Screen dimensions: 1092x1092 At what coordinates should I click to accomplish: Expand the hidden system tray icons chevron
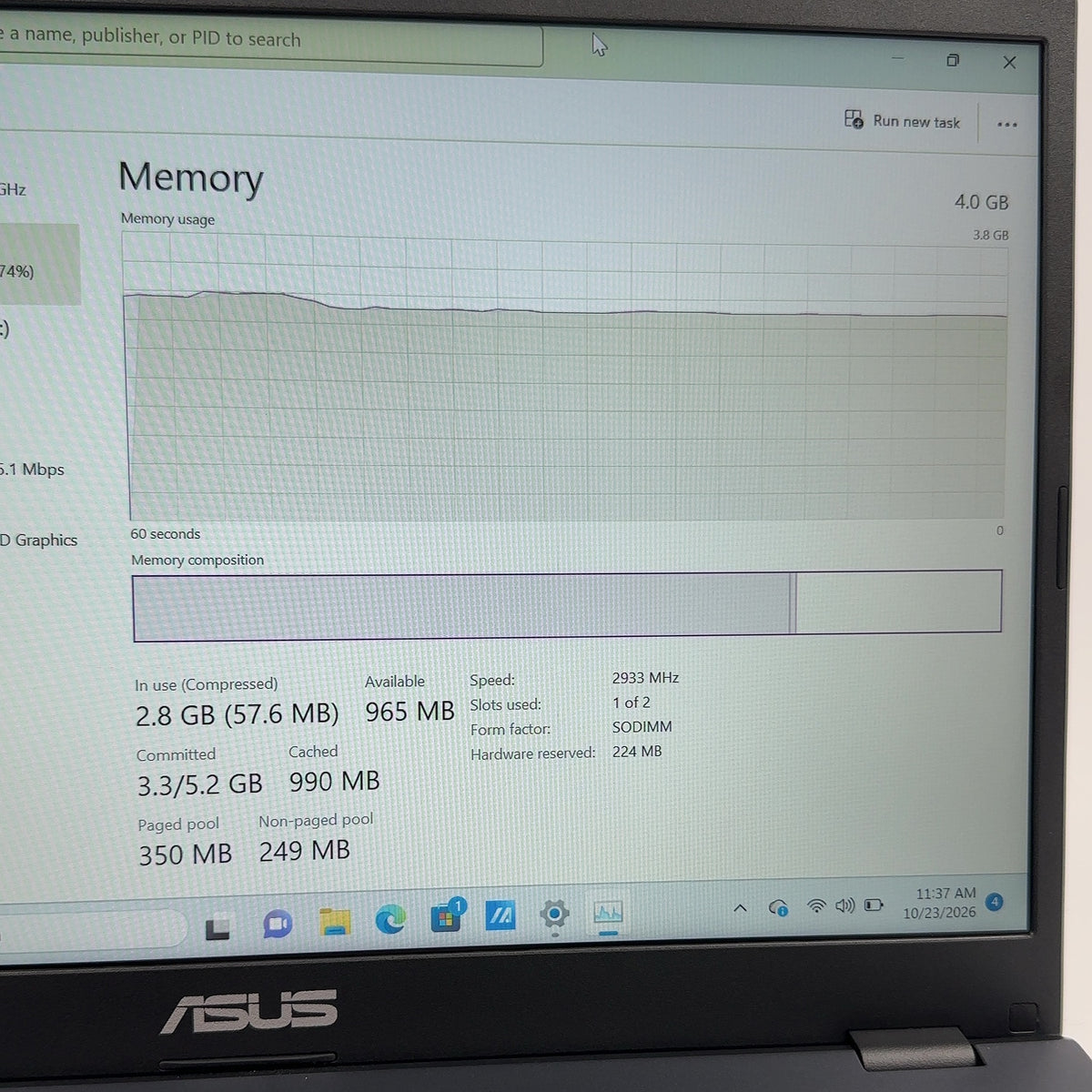pos(741,908)
